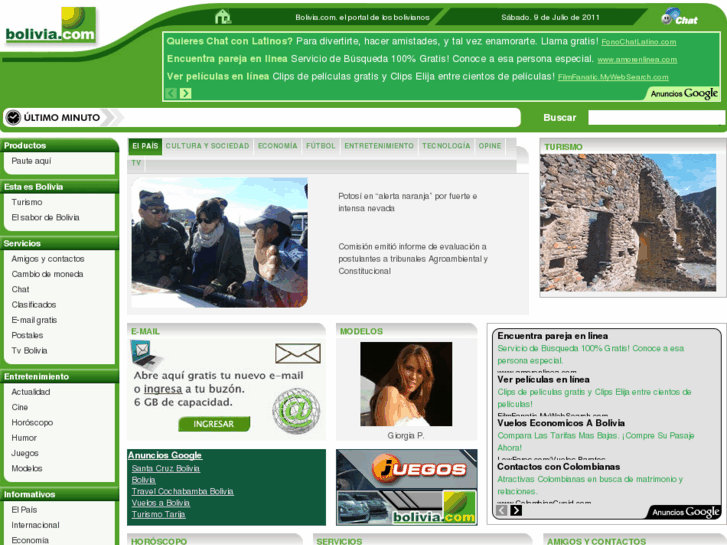Click inside the Buscar search field
The width and height of the screenshot is (727, 545).
tap(656, 117)
